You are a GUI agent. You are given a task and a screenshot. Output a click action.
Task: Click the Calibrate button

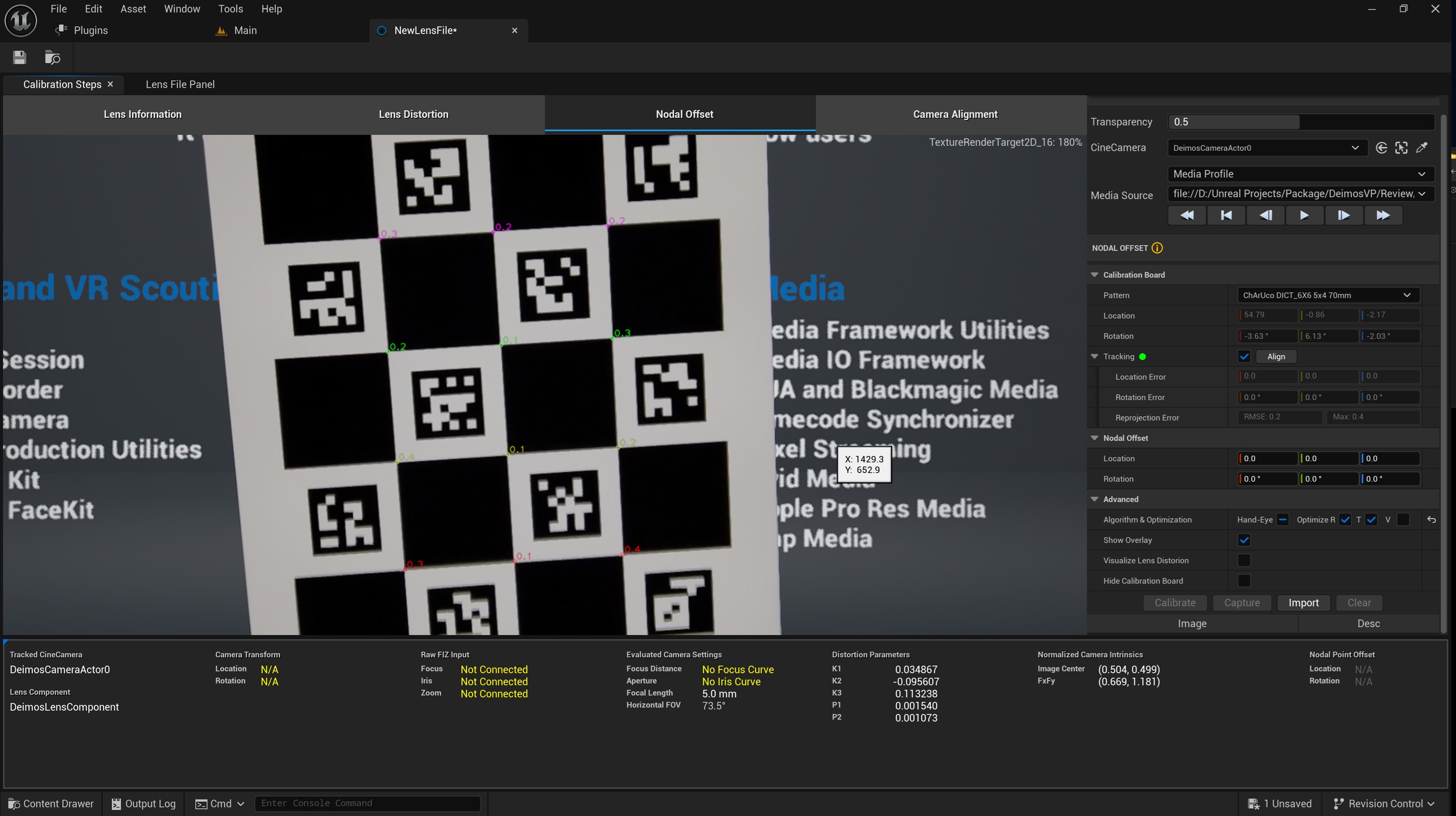(1175, 603)
